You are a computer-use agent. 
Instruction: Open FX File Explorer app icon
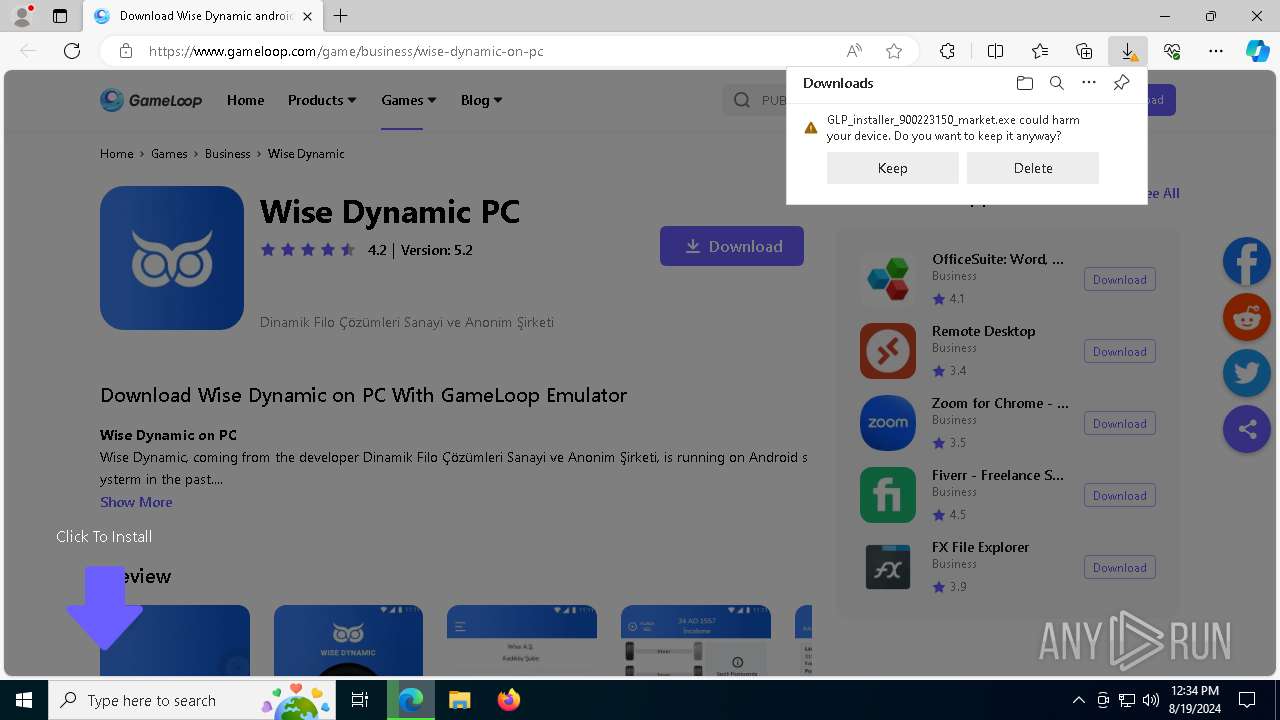(888, 567)
